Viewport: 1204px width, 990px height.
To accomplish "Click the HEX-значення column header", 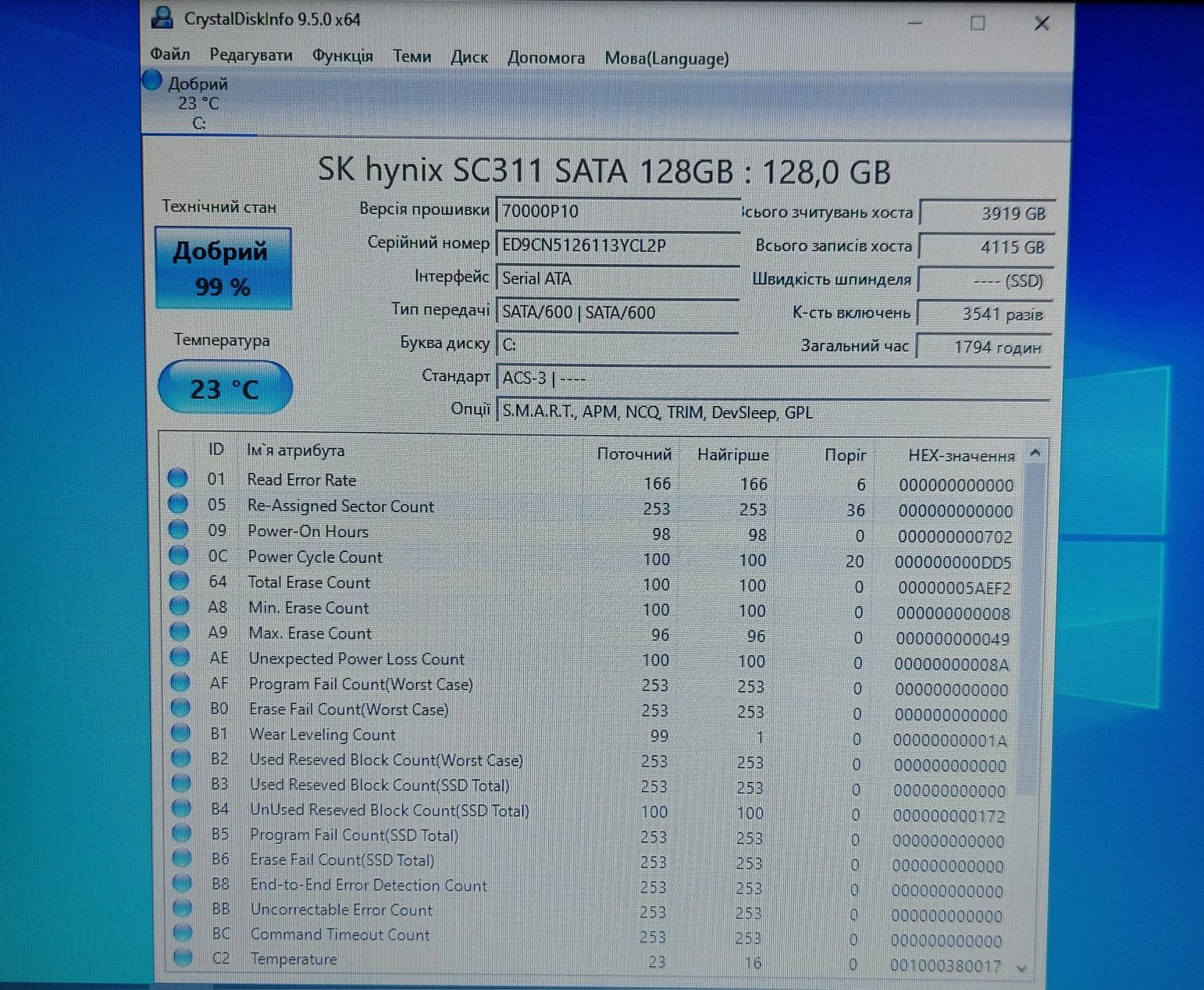I will pyautogui.click(x=961, y=456).
